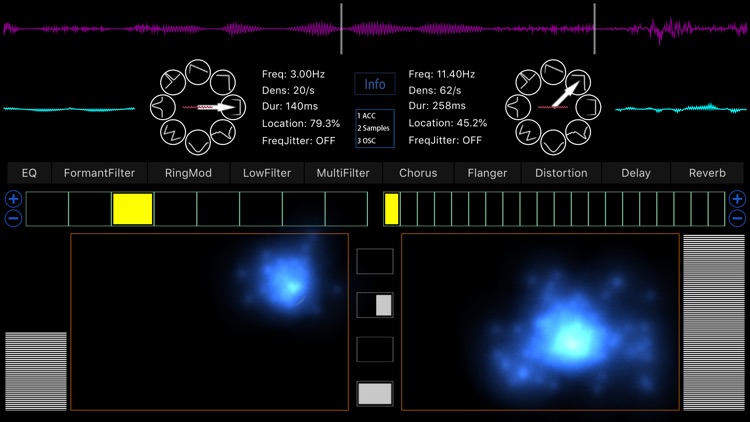Select second vertical marker on magenta waveform

click(x=595, y=29)
